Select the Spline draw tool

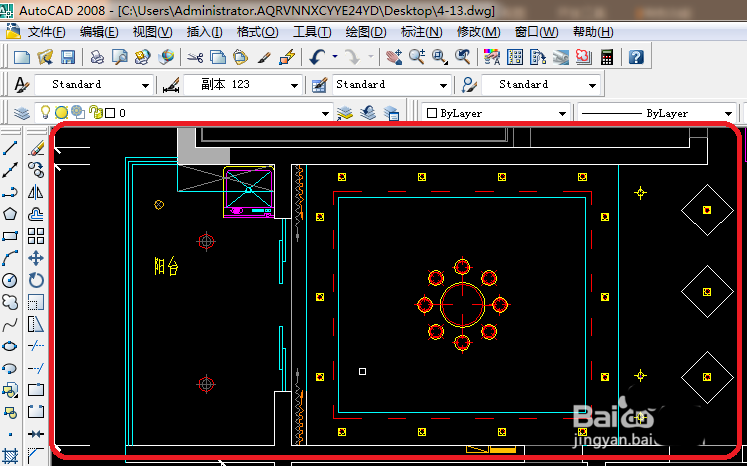click(x=10, y=324)
